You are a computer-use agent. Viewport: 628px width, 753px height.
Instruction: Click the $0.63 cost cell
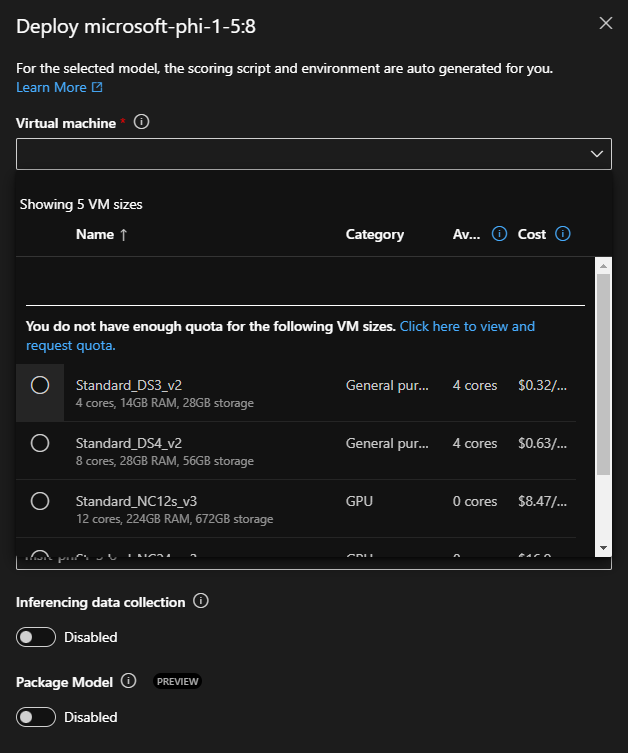pyautogui.click(x=542, y=443)
